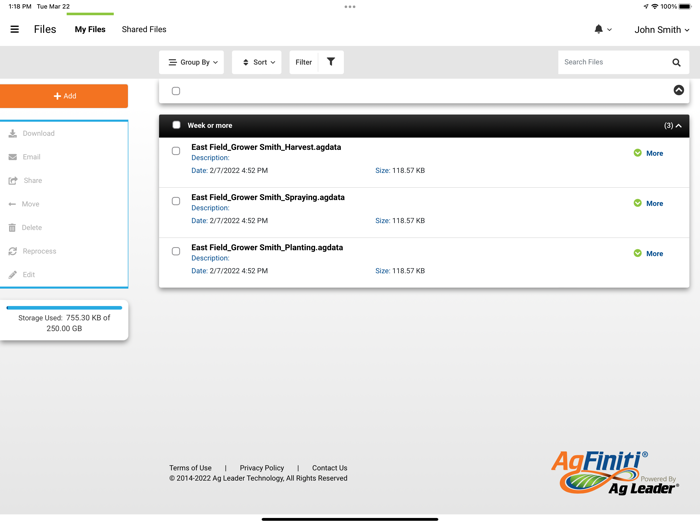Open the notifications bell
The height and width of the screenshot is (525, 700).
(x=598, y=29)
